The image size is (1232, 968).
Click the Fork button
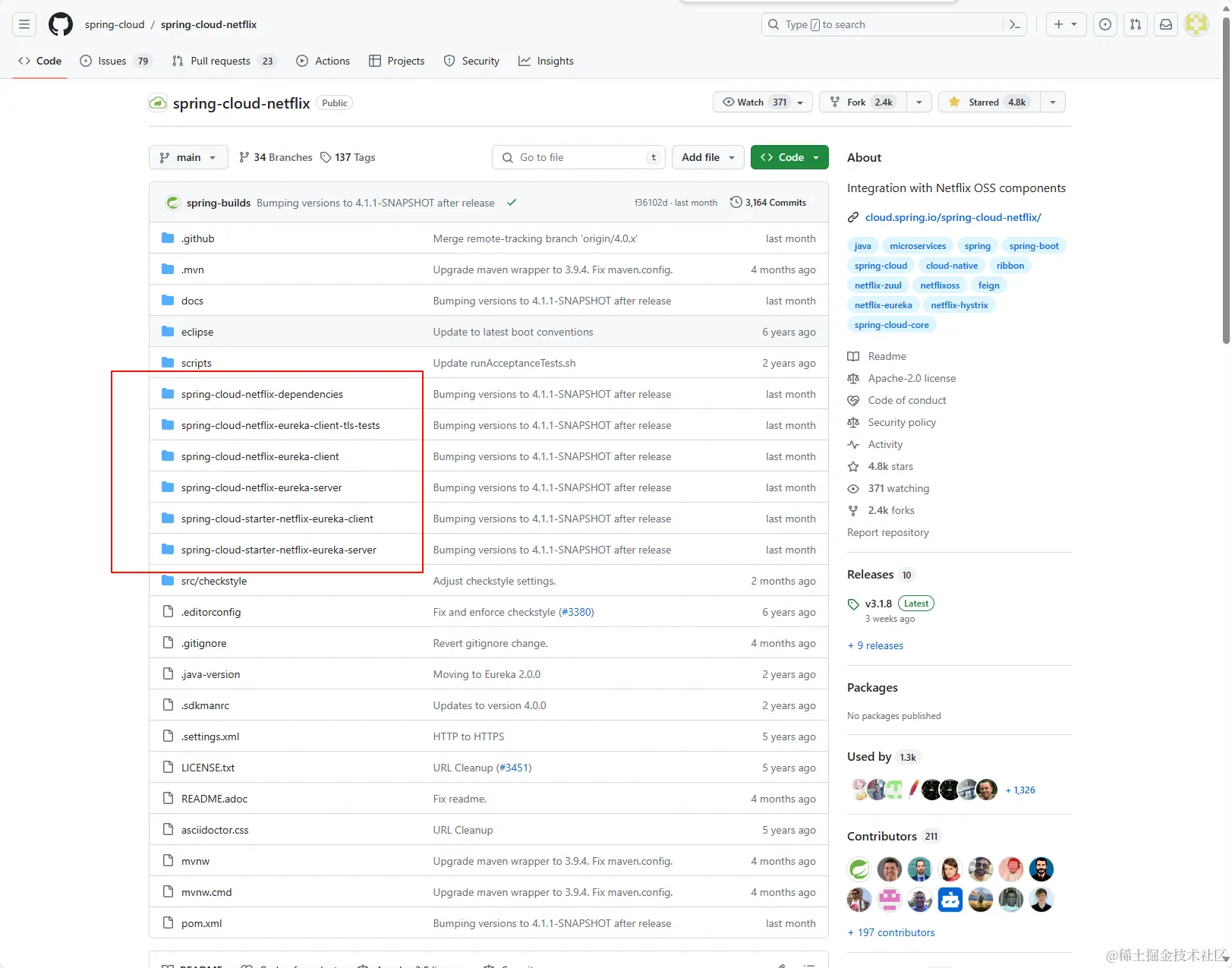(x=863, y=102)
